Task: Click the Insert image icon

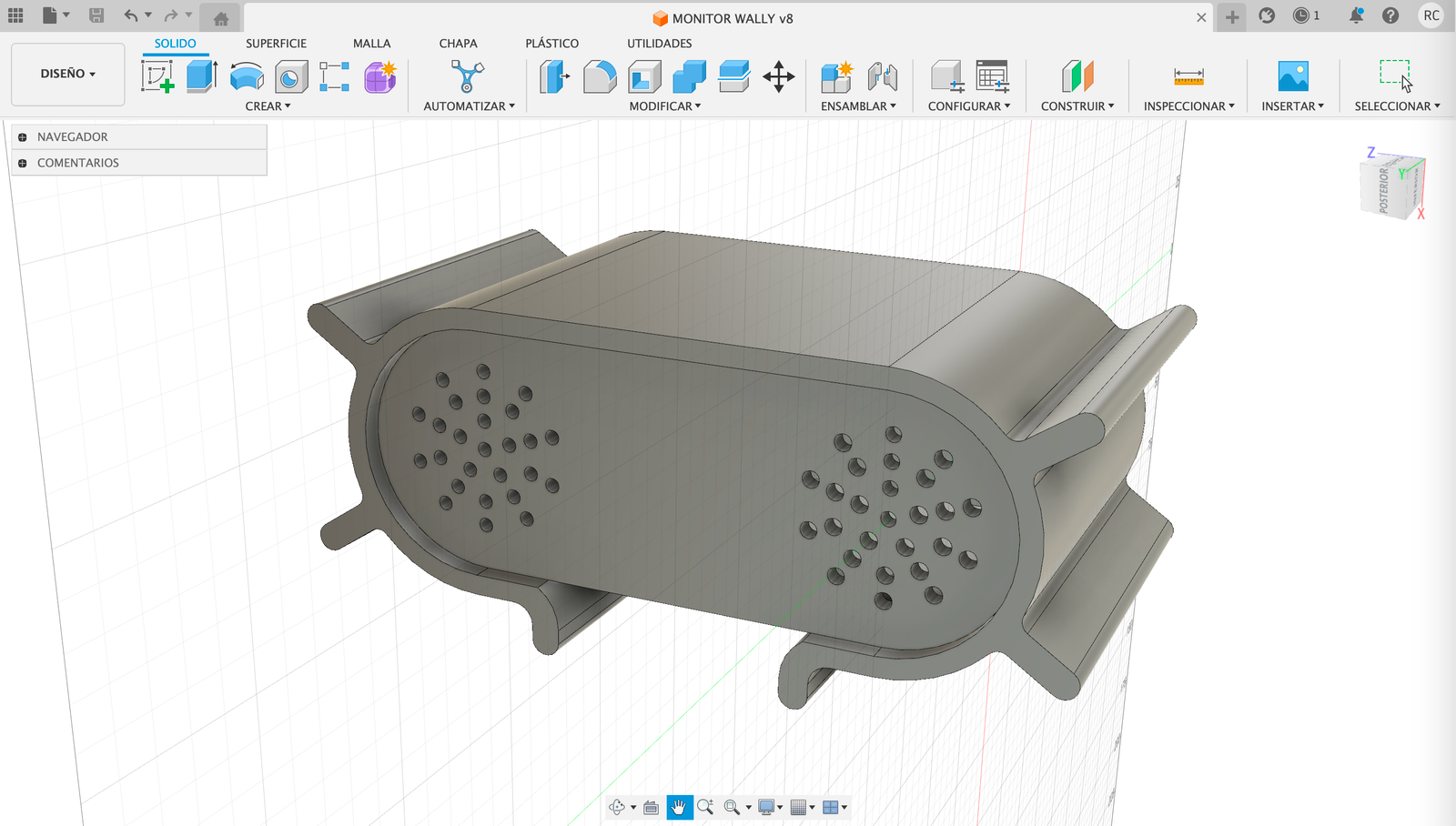Action: pos(1293,76)
